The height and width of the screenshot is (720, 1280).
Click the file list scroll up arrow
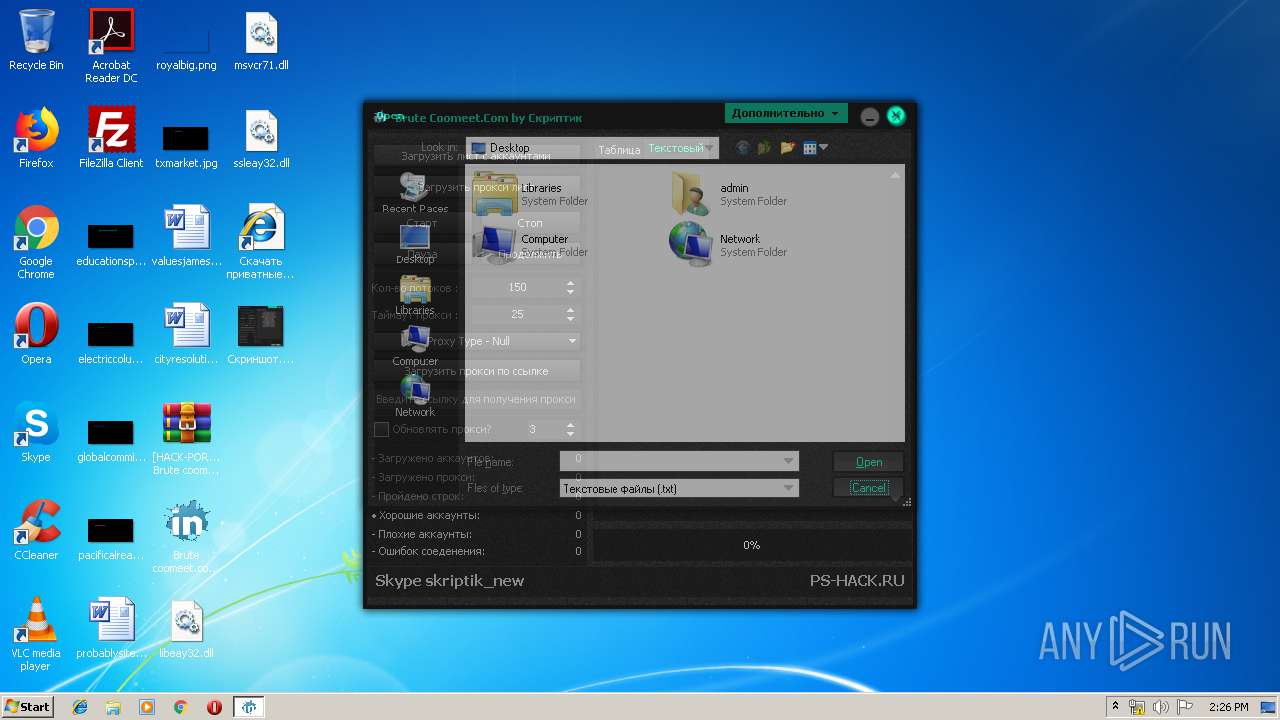click(895, 175)
